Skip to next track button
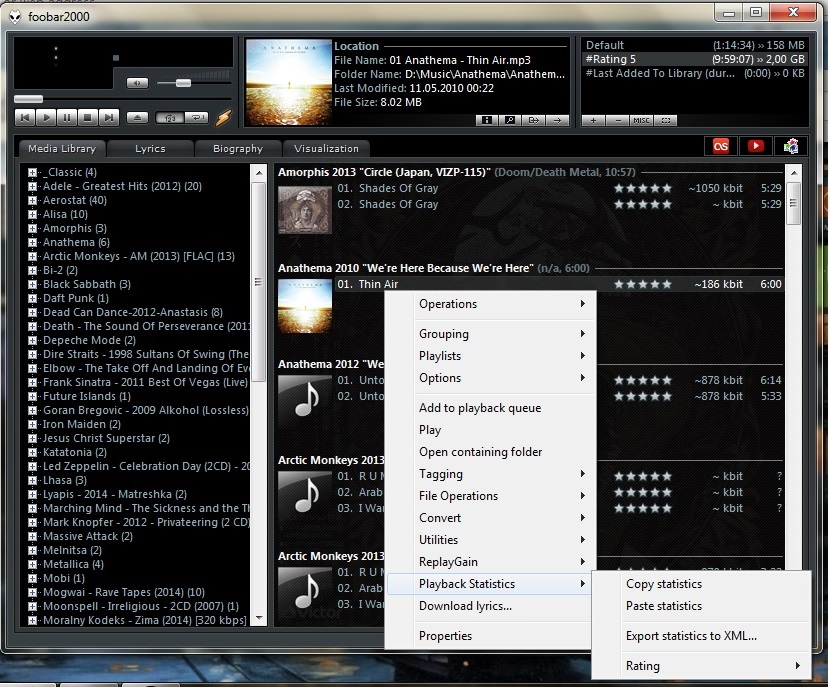 [109, 118]
